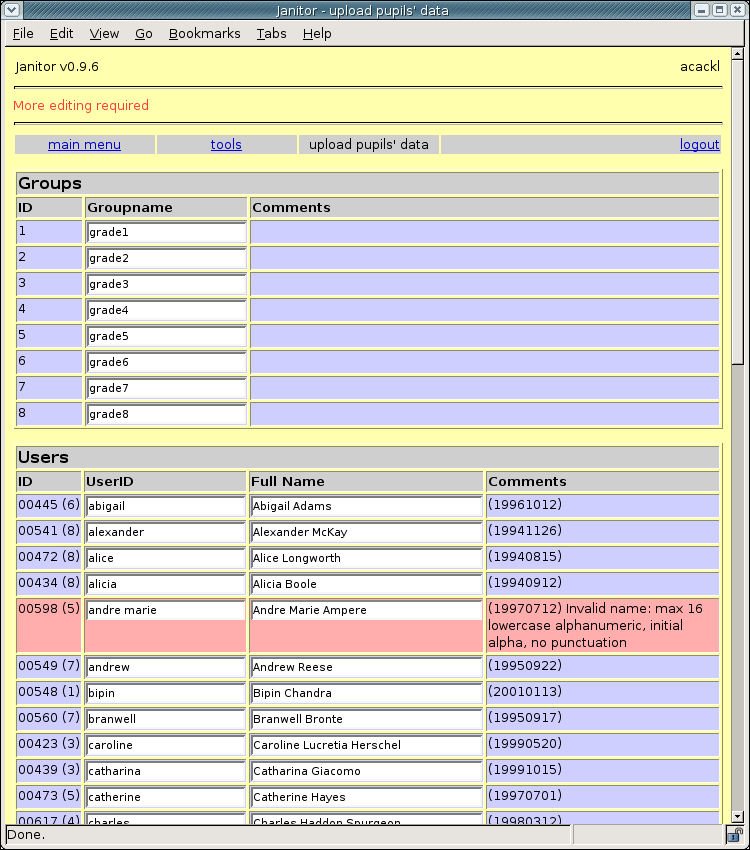The width and height of the screenshot is (750, 850).
Task: Click the comment '(20010113)'
Action: (x=525, y=692)
